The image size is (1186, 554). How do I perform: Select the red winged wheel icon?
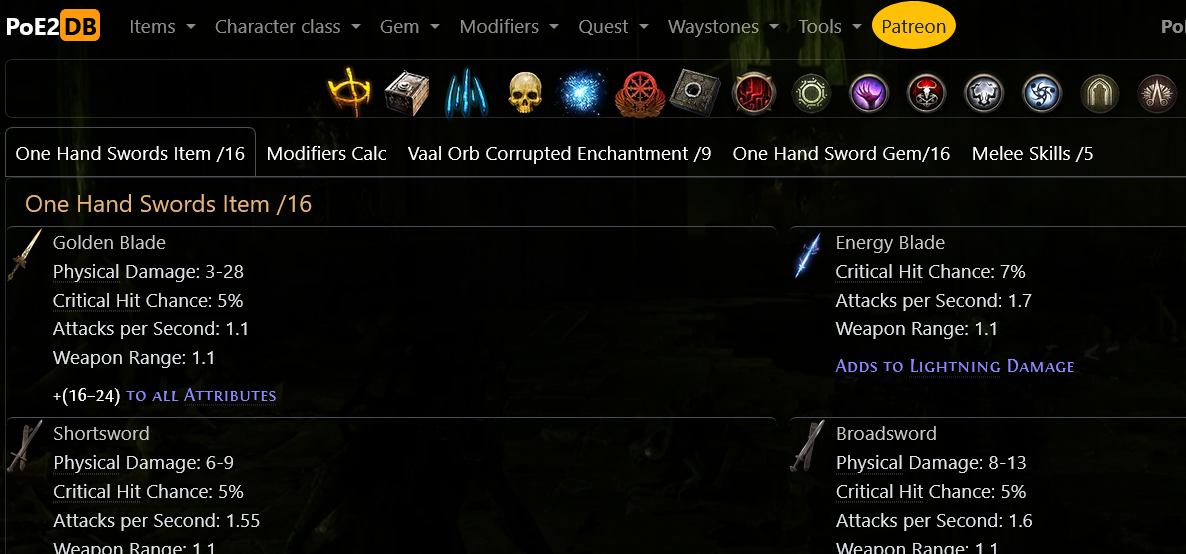(638, 94)
